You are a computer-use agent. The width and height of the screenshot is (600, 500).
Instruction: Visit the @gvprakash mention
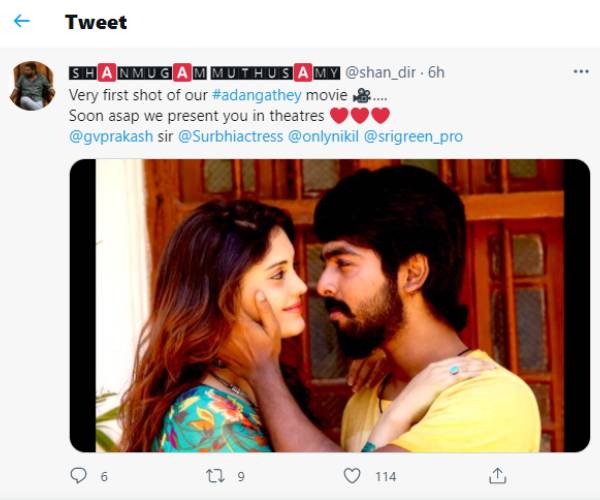click(x=107, y=135)
